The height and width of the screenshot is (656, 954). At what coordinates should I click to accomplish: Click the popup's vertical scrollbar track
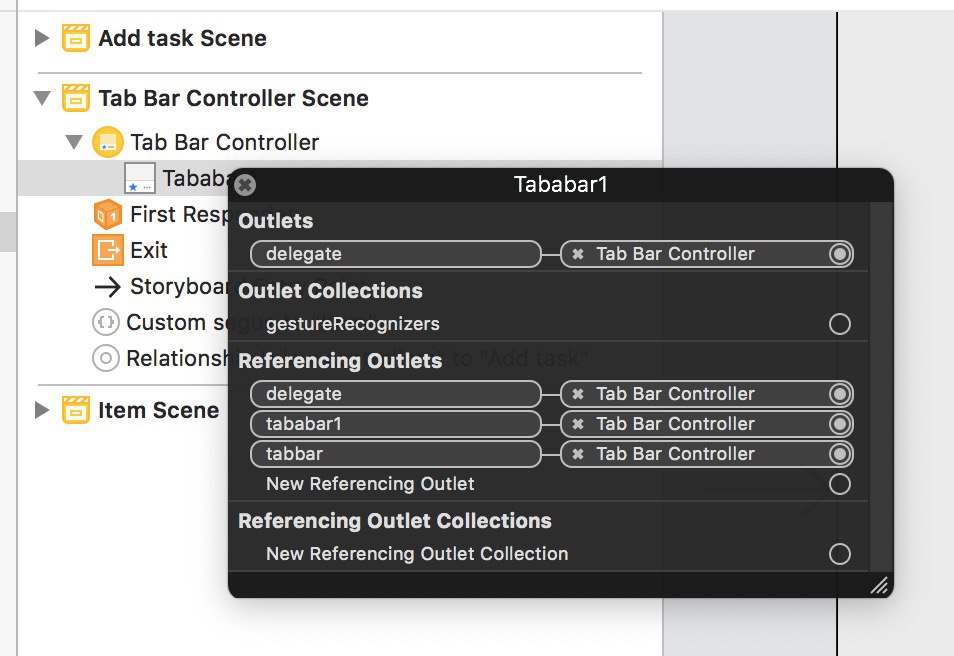[x=880, y=386]
